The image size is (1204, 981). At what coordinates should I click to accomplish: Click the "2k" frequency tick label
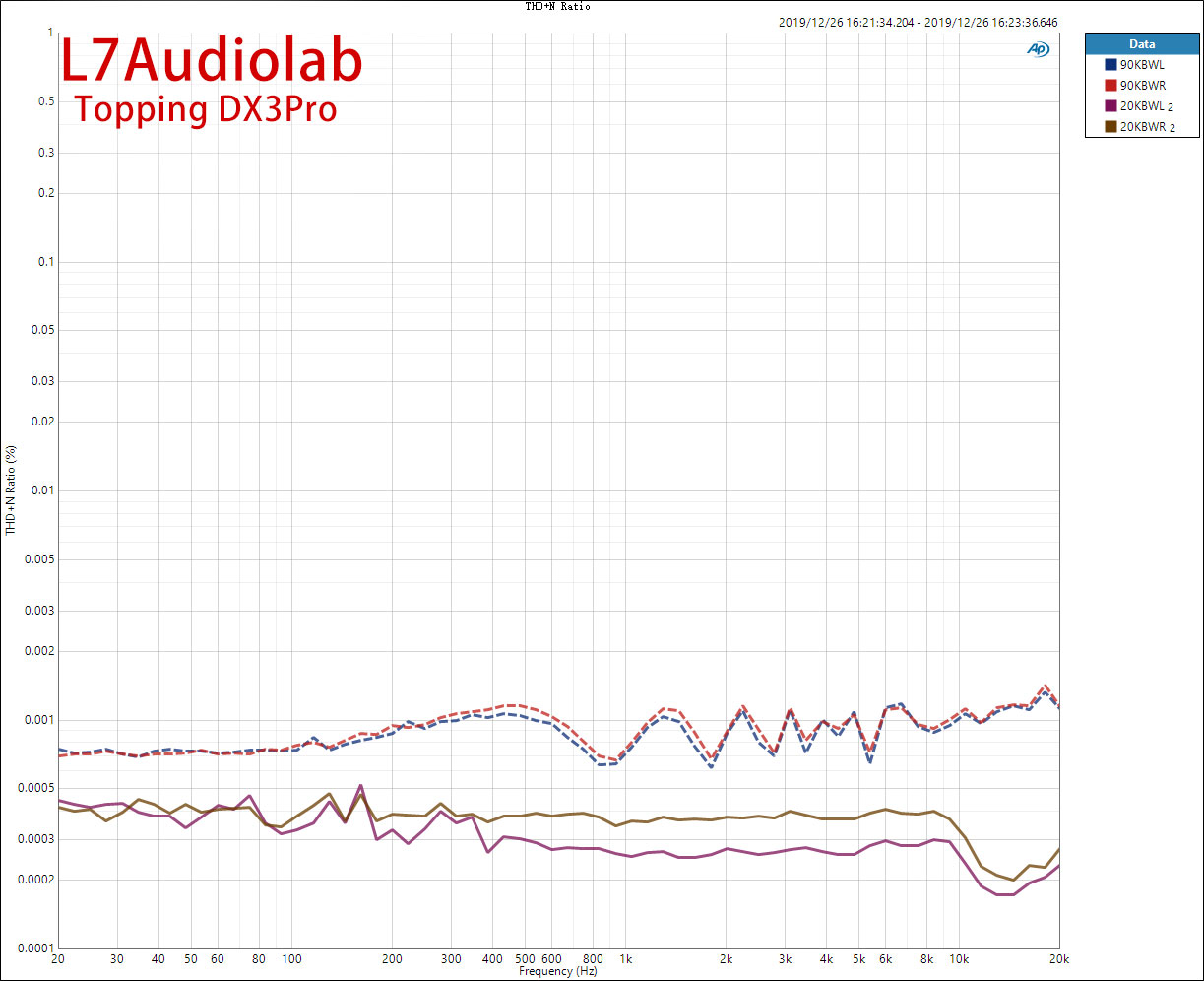(x=726, y=958)
